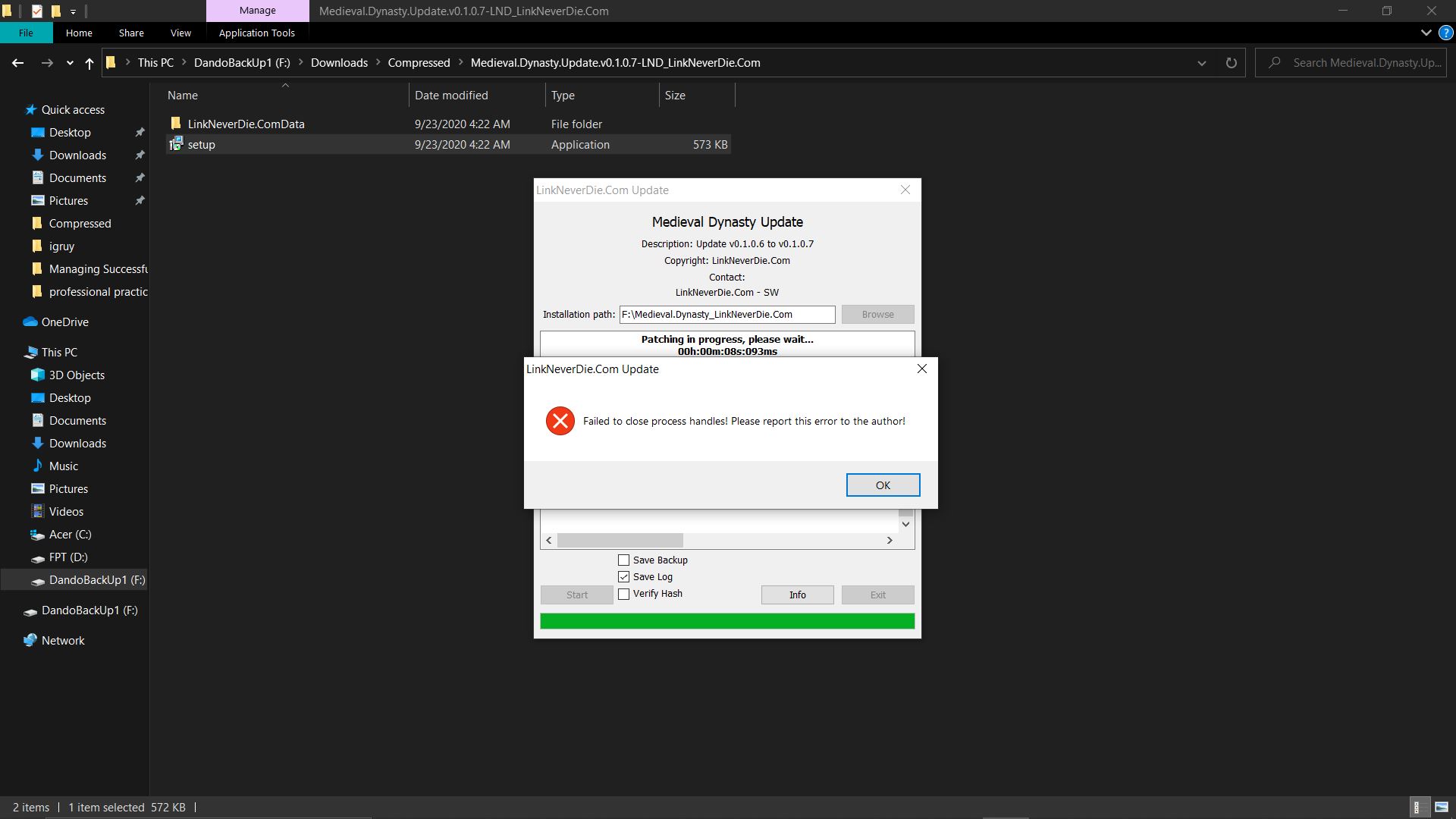Go back with the back arrow
The width and height of the screenshot is (1456, 819).
[x=17, y=63]
